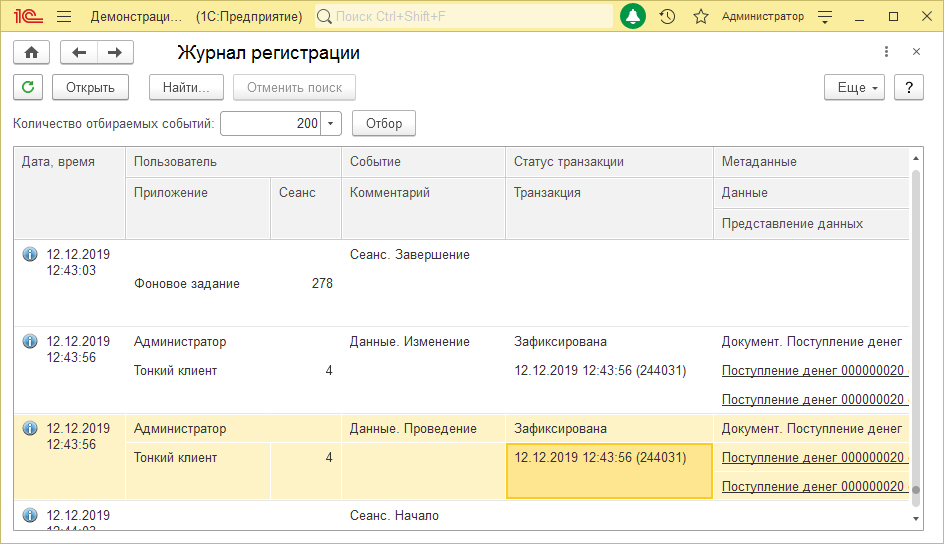Click info icon of Данные. Изменение row
The height and width of the screenshot is (544, 944).
30,341
